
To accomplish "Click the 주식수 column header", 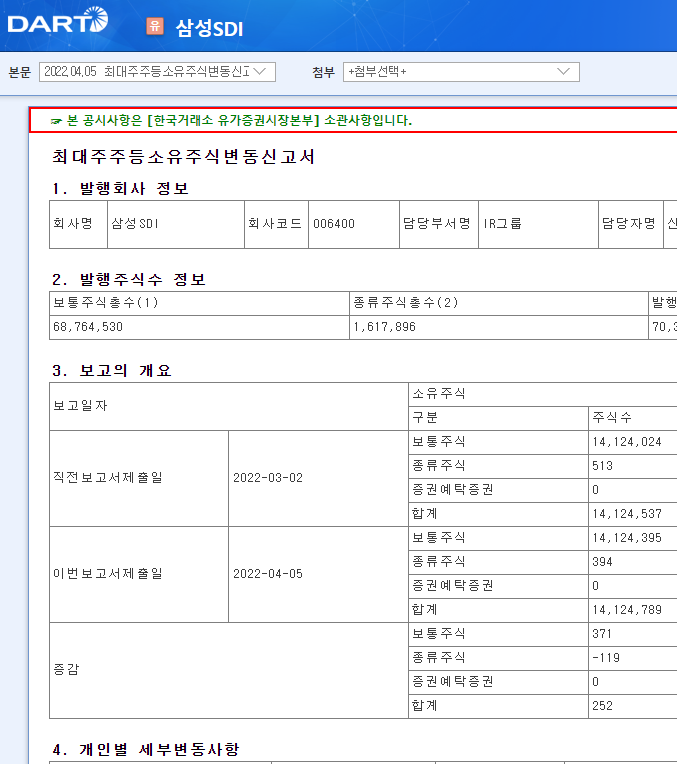I will pyautogui.click(x=633, y=418).
